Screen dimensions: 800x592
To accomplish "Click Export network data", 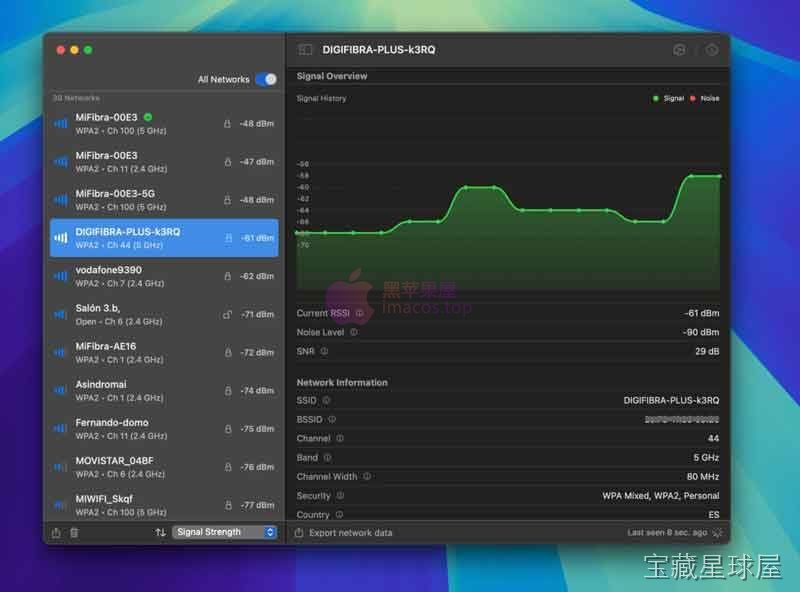I will [x=351, y=532].
